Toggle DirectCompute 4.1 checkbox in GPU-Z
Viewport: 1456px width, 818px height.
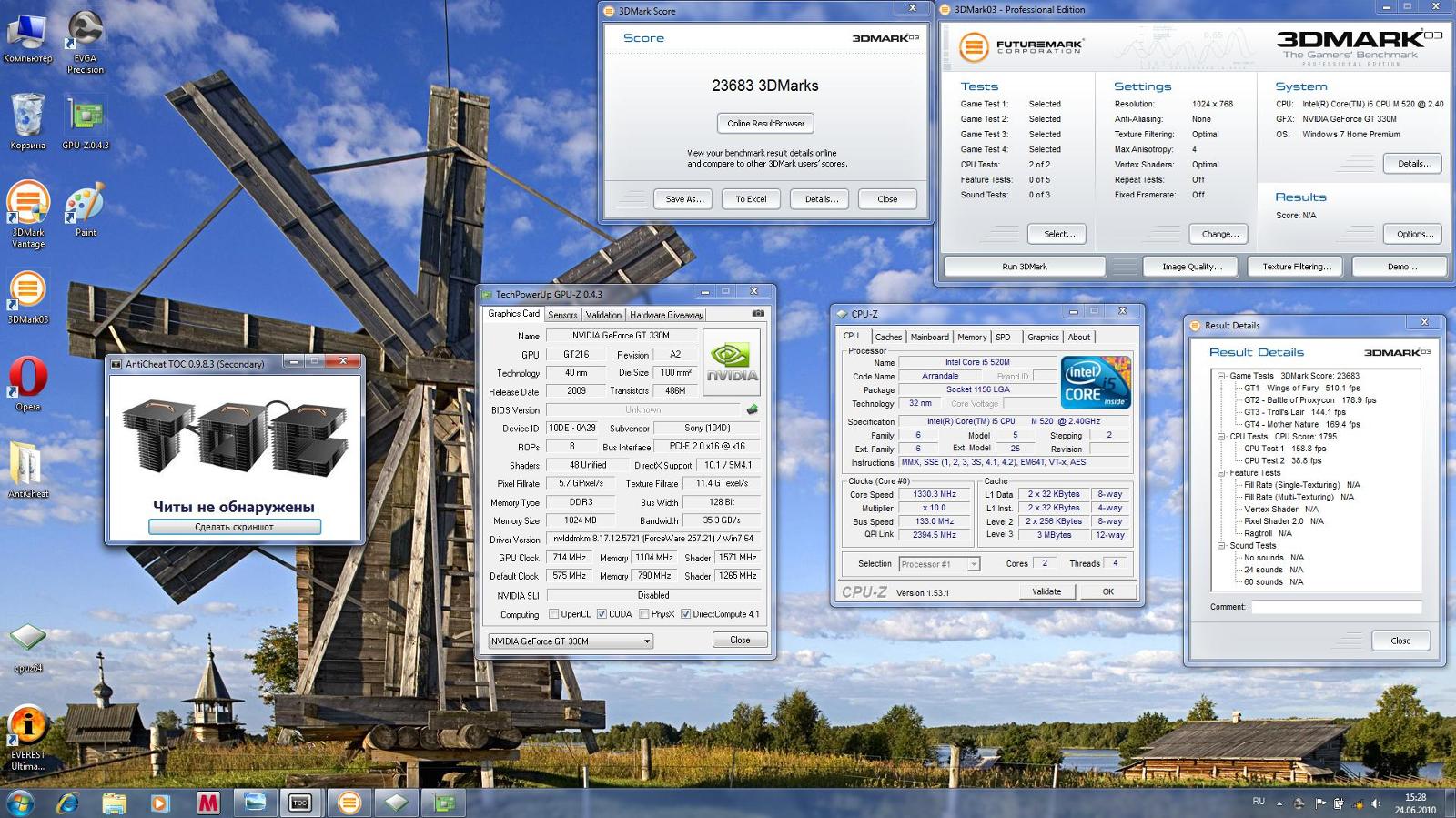click(685, 614)
